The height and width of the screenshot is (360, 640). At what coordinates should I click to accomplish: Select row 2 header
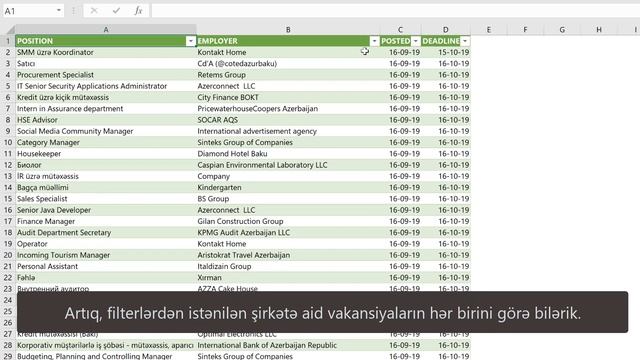pyautogui.click(x=8, y=52)
